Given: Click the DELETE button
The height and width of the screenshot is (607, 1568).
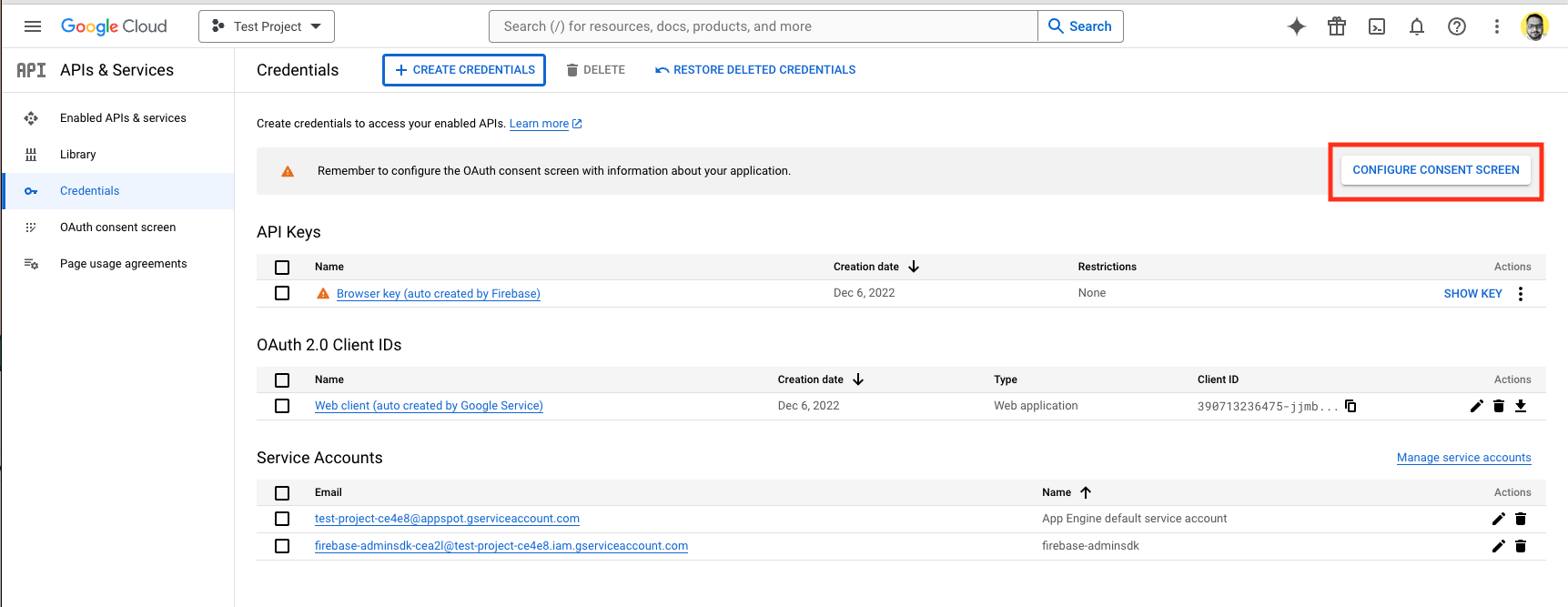Looking at the screenshot, I should pyautogui.click(x=596, y=70).
